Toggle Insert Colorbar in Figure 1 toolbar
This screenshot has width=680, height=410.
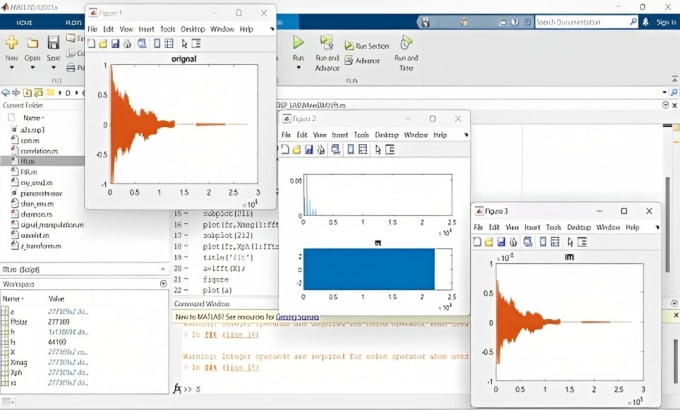pyautogui.click(x=157, y=43)
